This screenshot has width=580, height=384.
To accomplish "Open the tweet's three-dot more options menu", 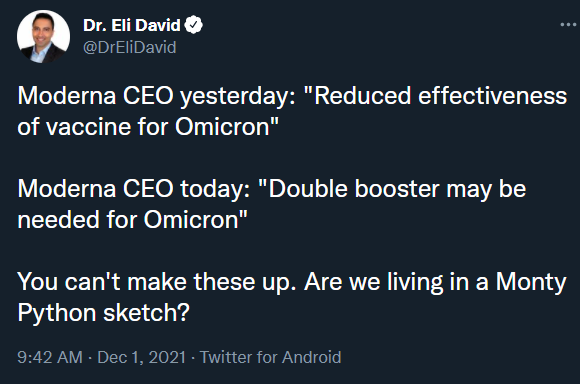I will pyautogui.click(x=568, y=25).
